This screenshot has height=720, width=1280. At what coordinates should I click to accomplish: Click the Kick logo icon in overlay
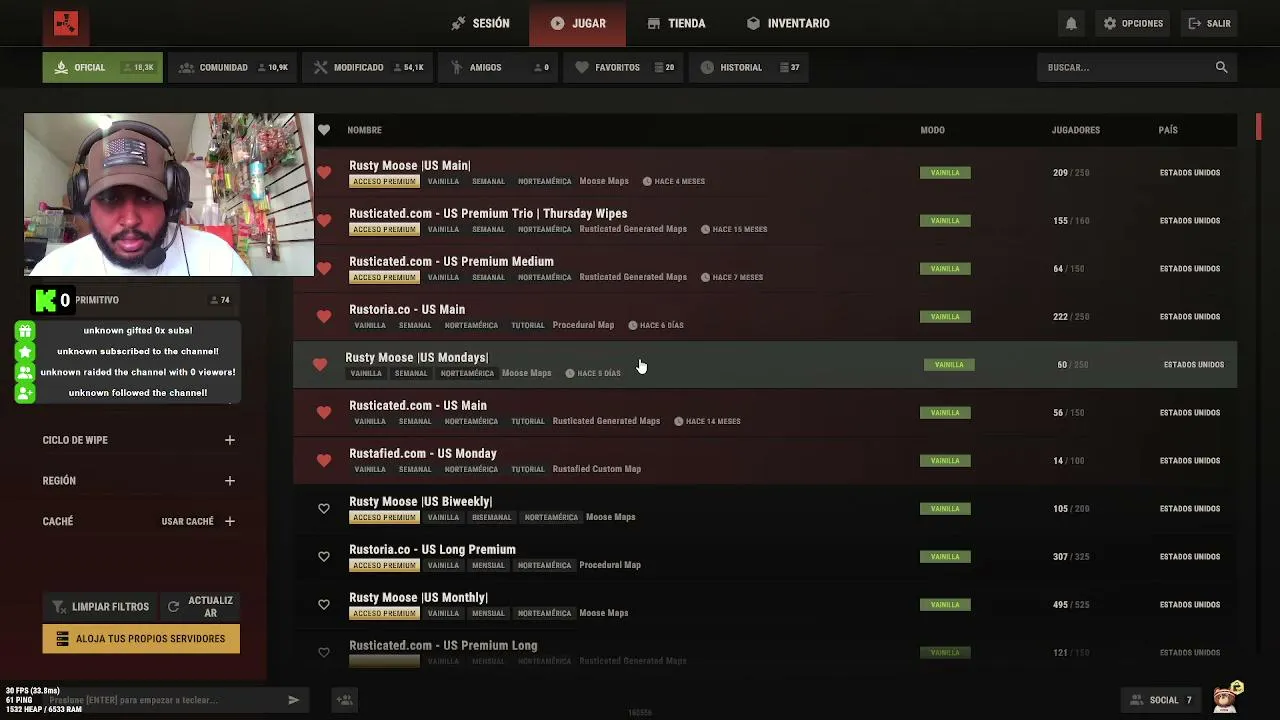46,300
